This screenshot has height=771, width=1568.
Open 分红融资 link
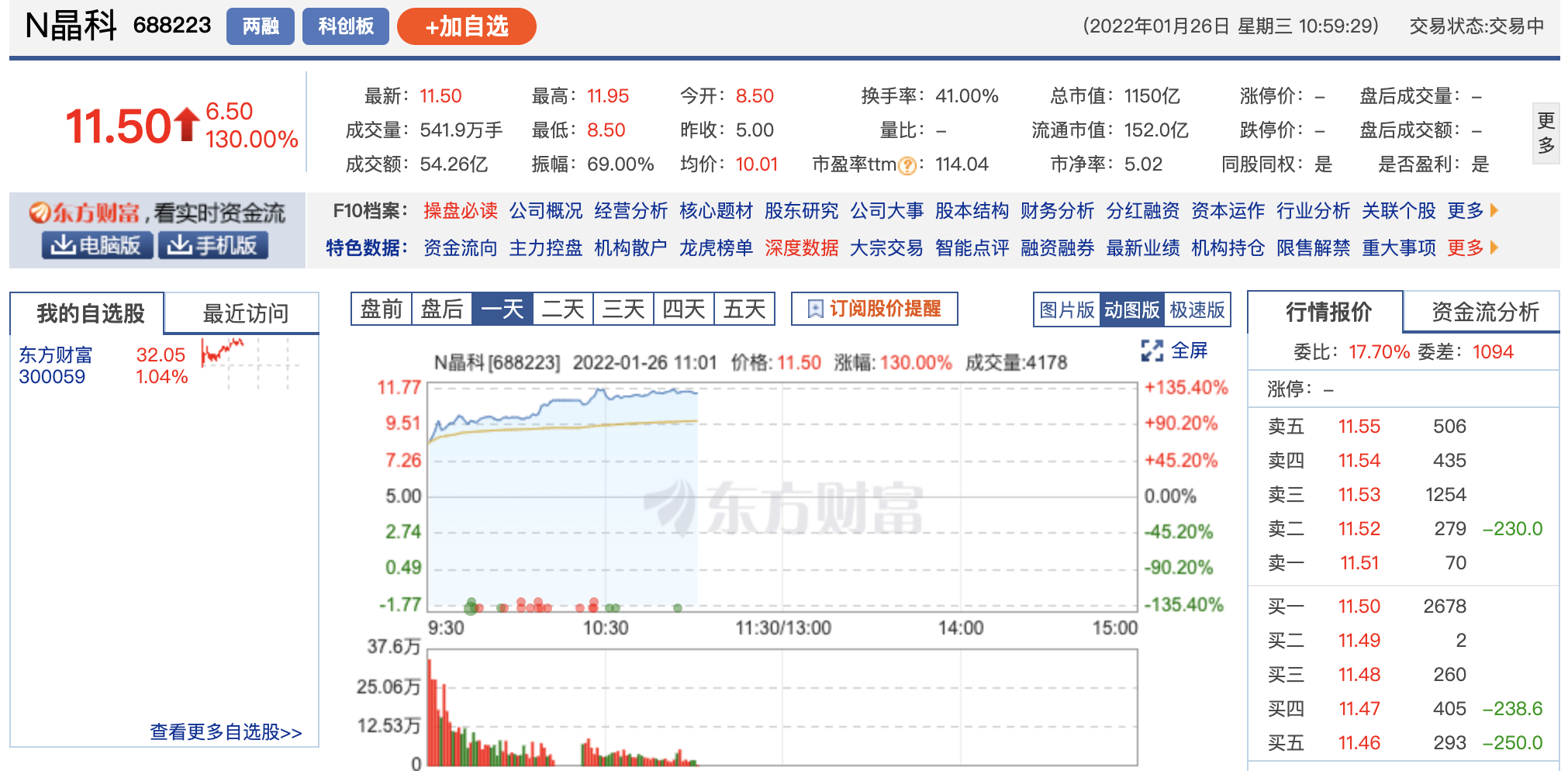(1143, 210)
